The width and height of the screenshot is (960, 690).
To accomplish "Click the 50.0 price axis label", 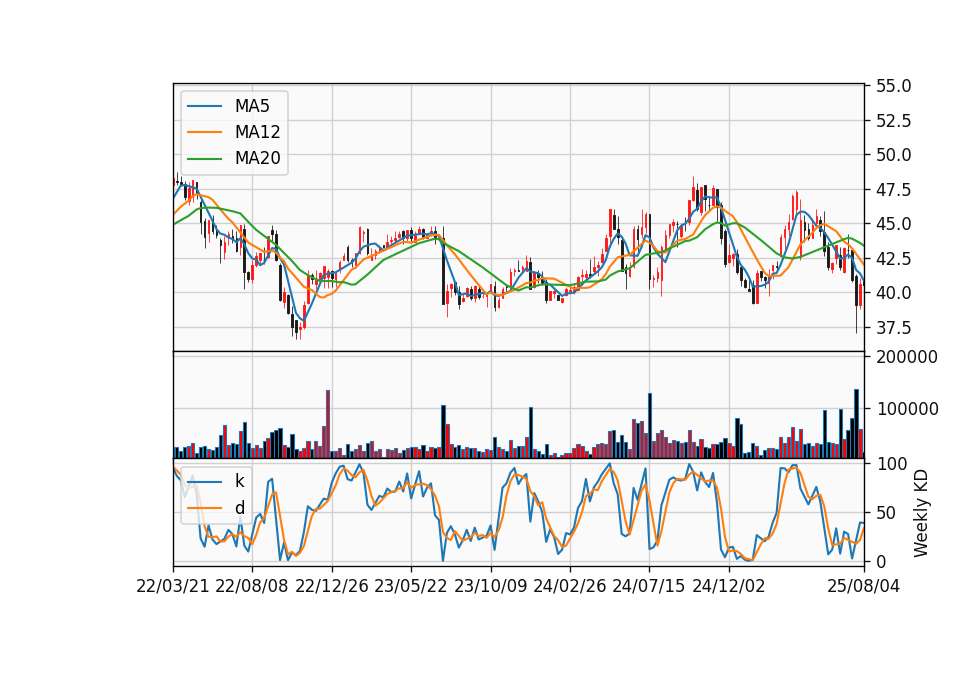I will [893, 155].
